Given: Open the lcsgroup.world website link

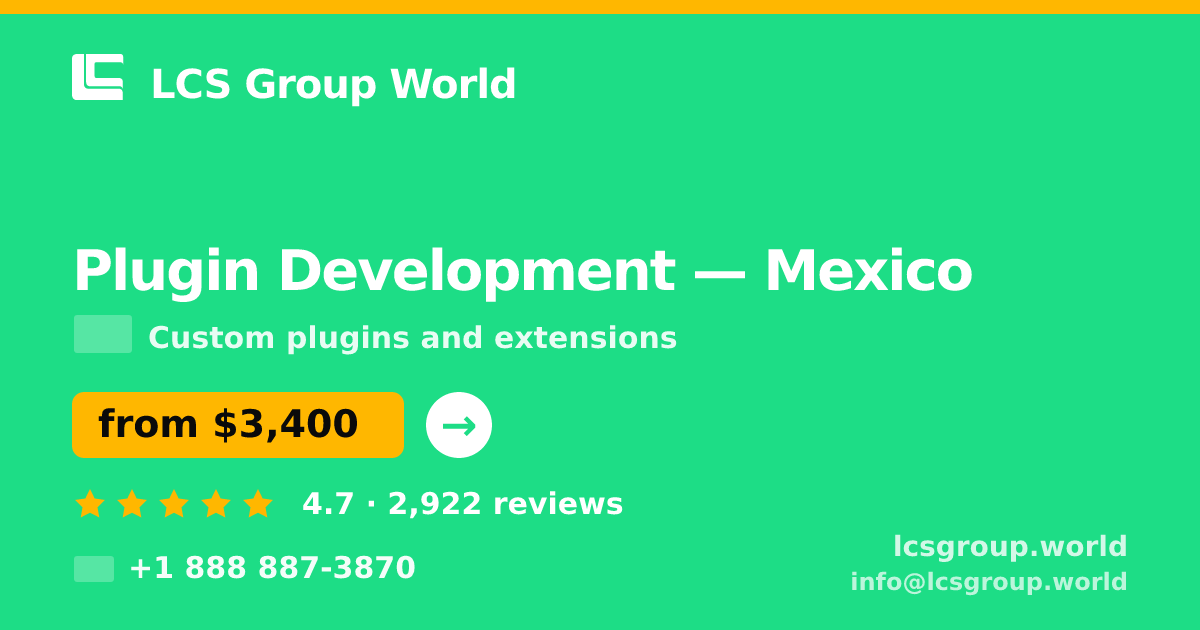Looking at the screenshot, I should [1010, 546].
